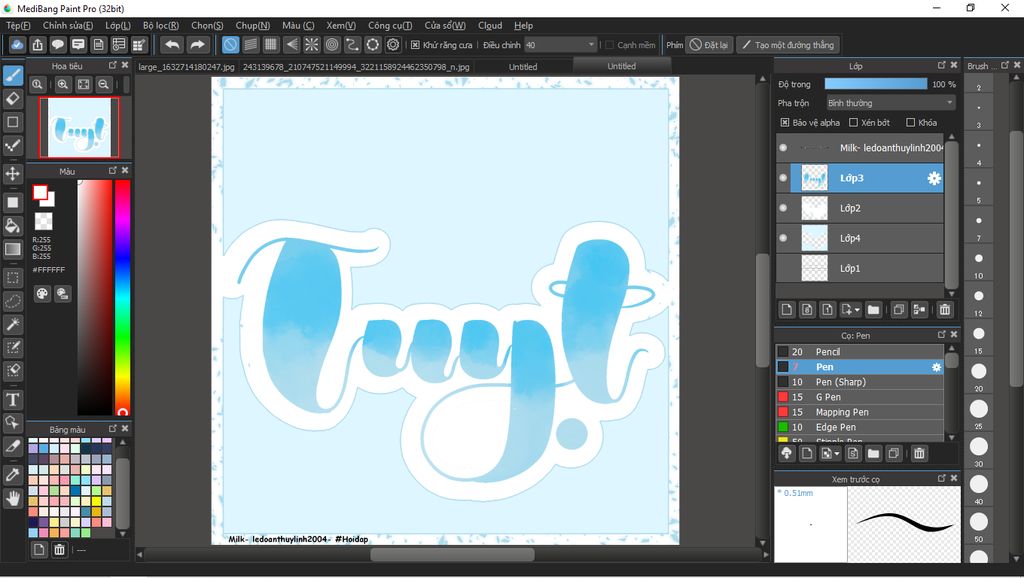Open the Bộ lọc menu
This screenshot has height=578, width=1024.
(x=161, y=25)
